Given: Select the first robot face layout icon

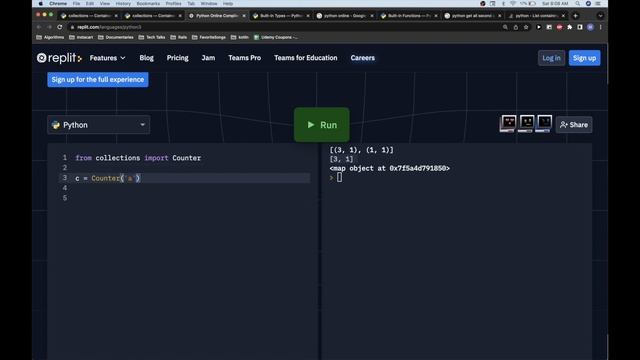Looking at the screenshot, I should [x=508, y=124].
